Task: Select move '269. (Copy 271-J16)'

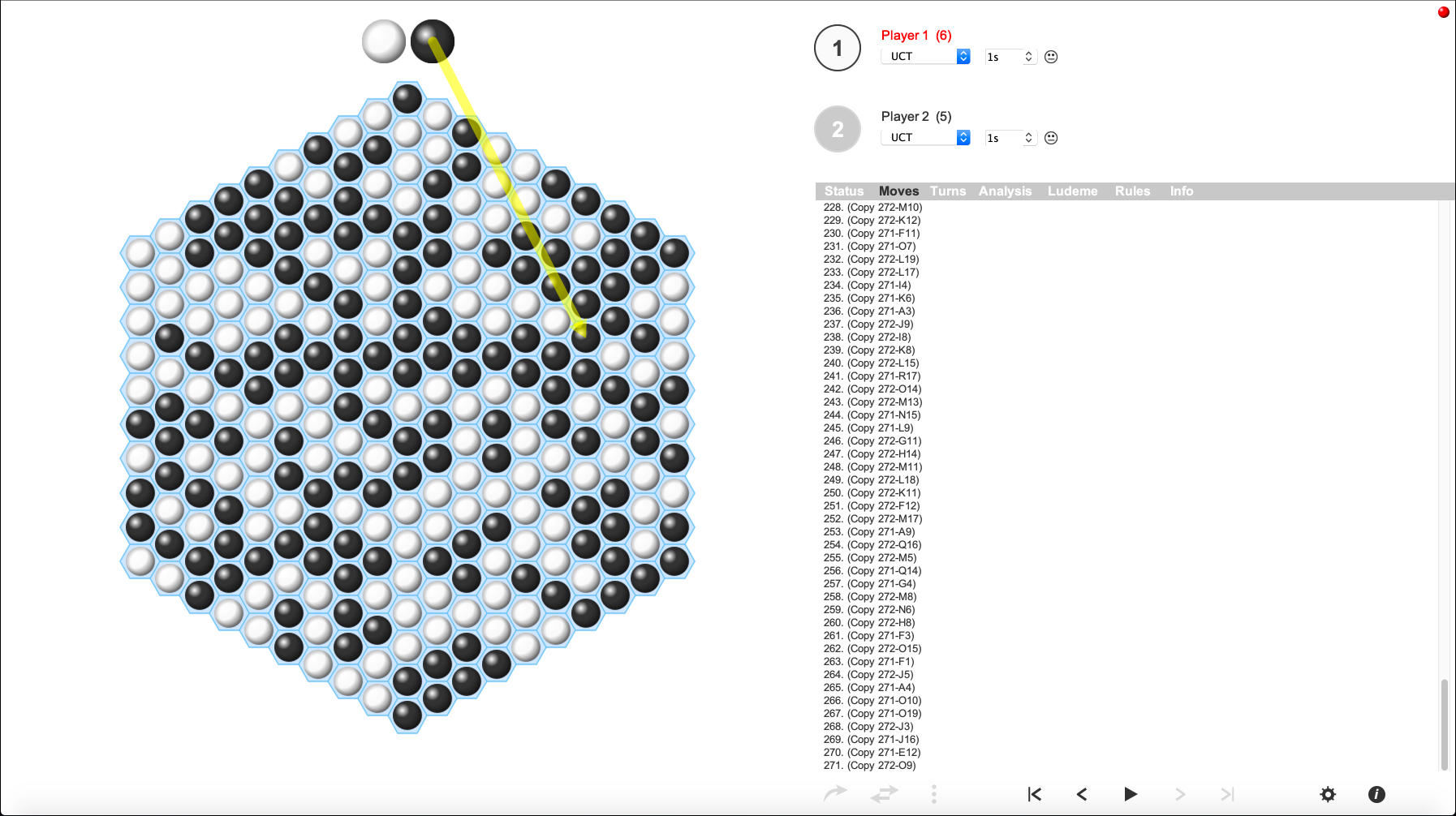Action: pyautogui.click(x=872, y=740)
